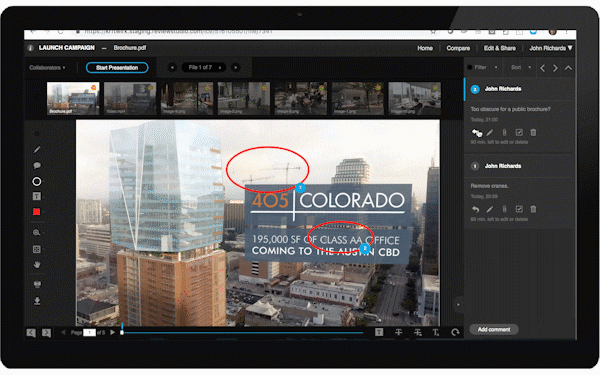The height and width of the screenshot is (375, 600).
Task: Mark 'Remove cranes' comment as done
Action: 519,209
